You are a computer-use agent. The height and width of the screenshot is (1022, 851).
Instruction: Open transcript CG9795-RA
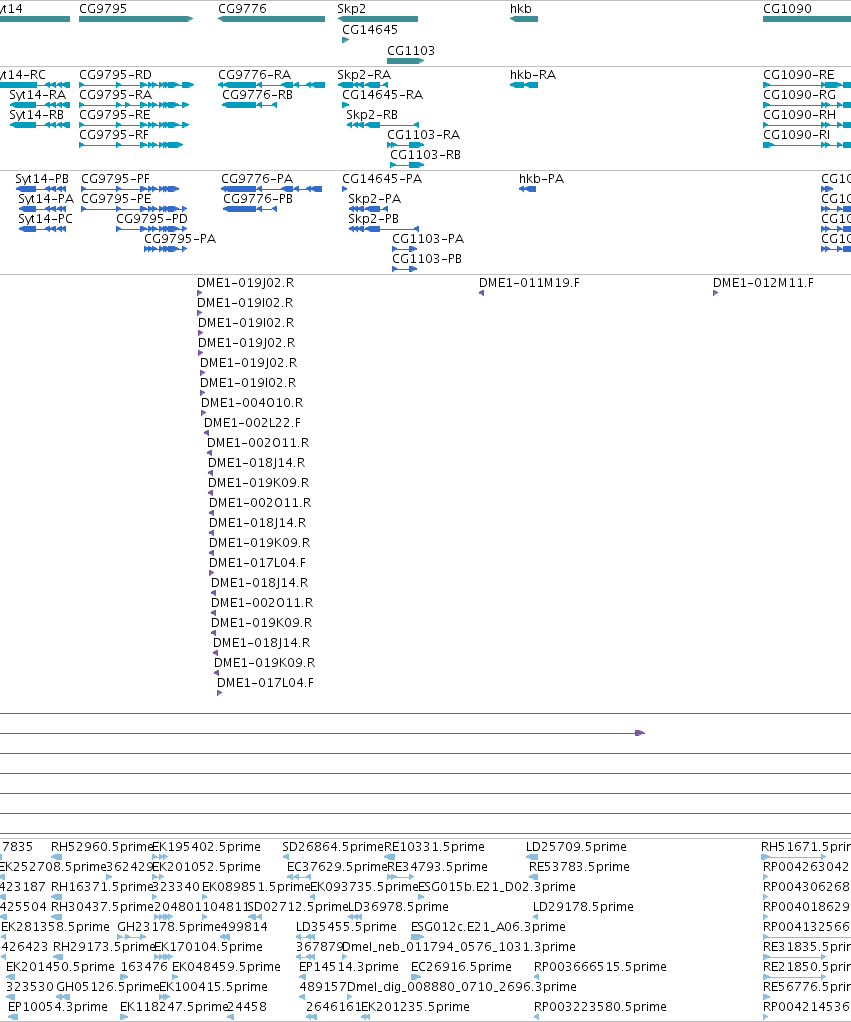tap(115, 95)
